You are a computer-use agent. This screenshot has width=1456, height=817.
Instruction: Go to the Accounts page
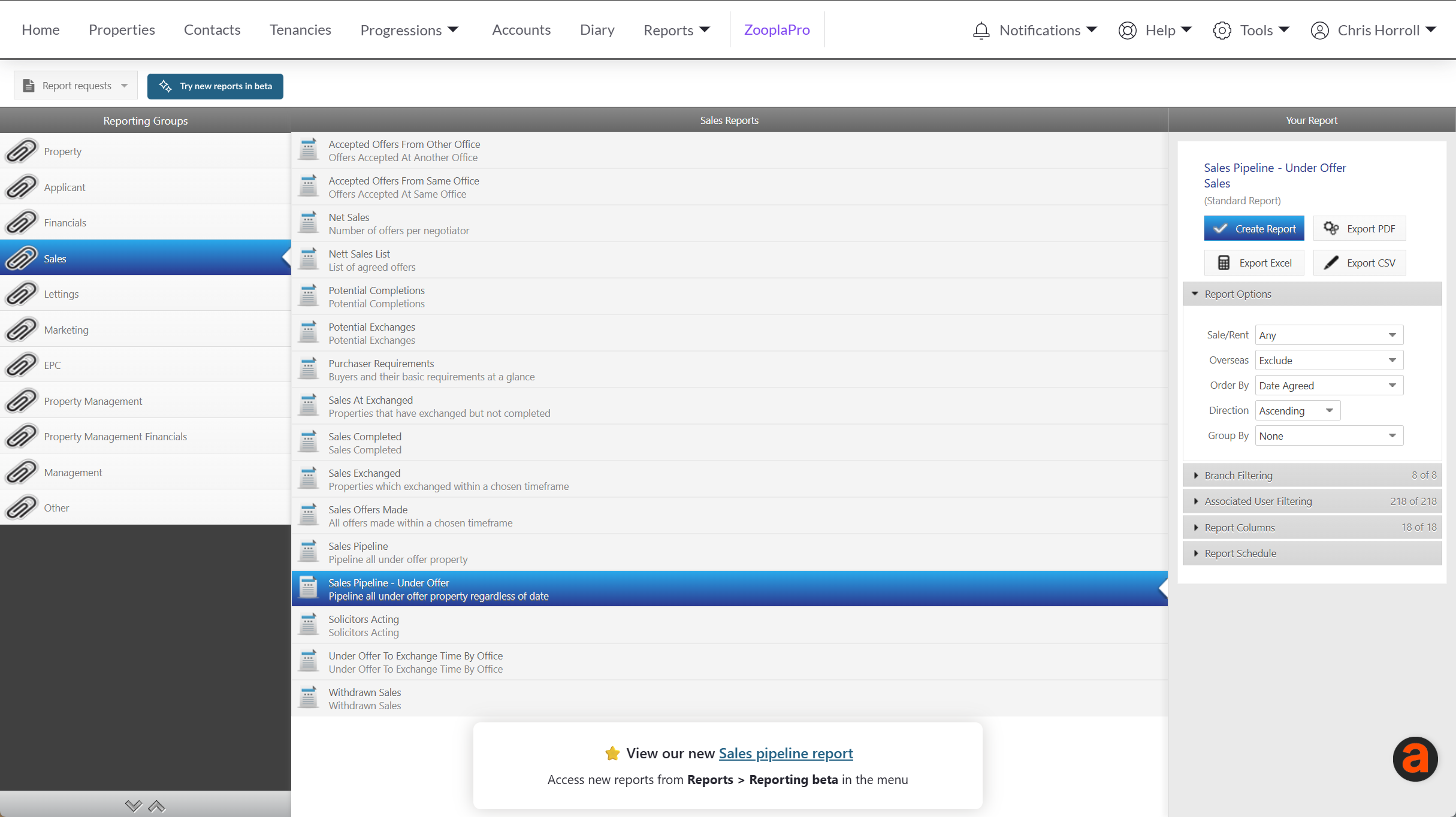pyautogui.click(x=521, y=29)
